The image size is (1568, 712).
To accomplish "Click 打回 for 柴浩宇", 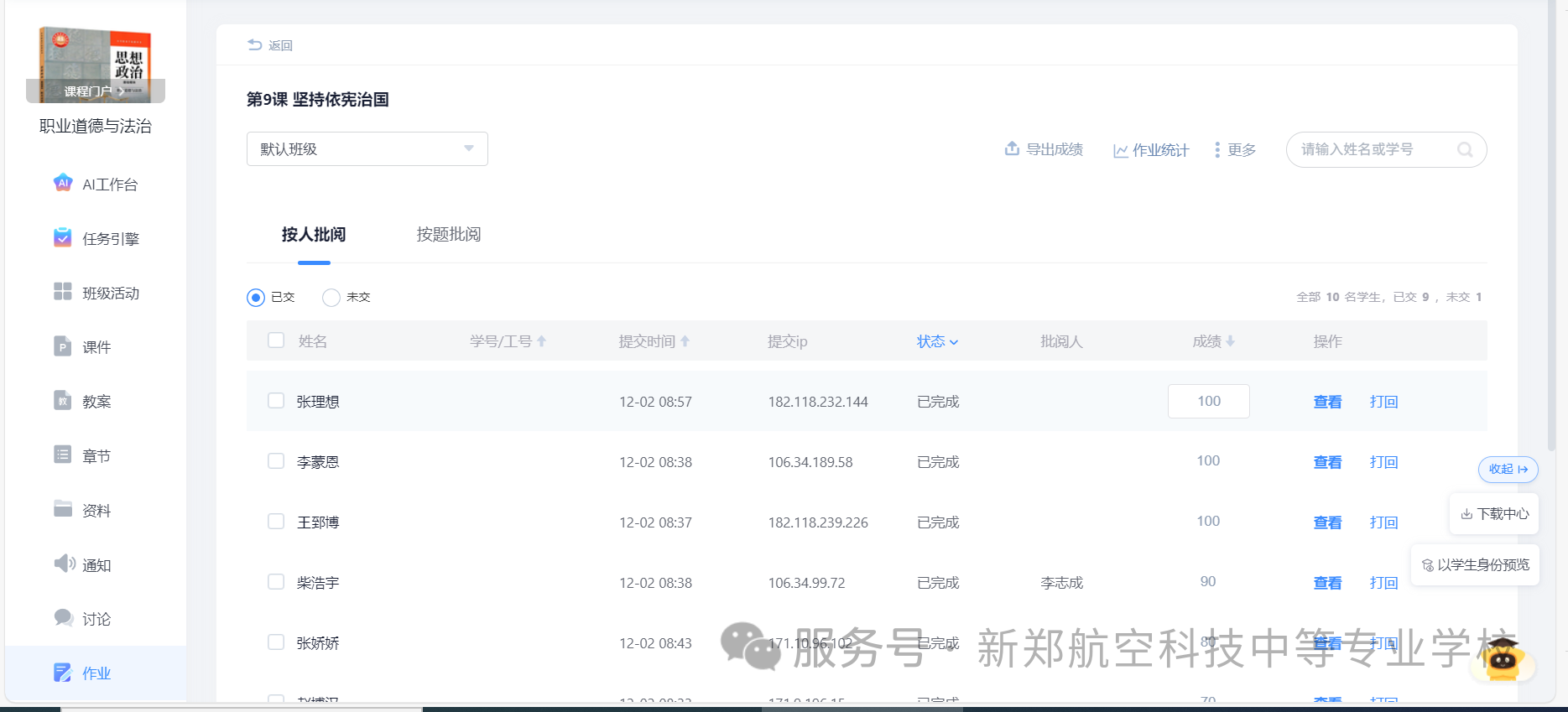I will click(x=1384, y=583).
